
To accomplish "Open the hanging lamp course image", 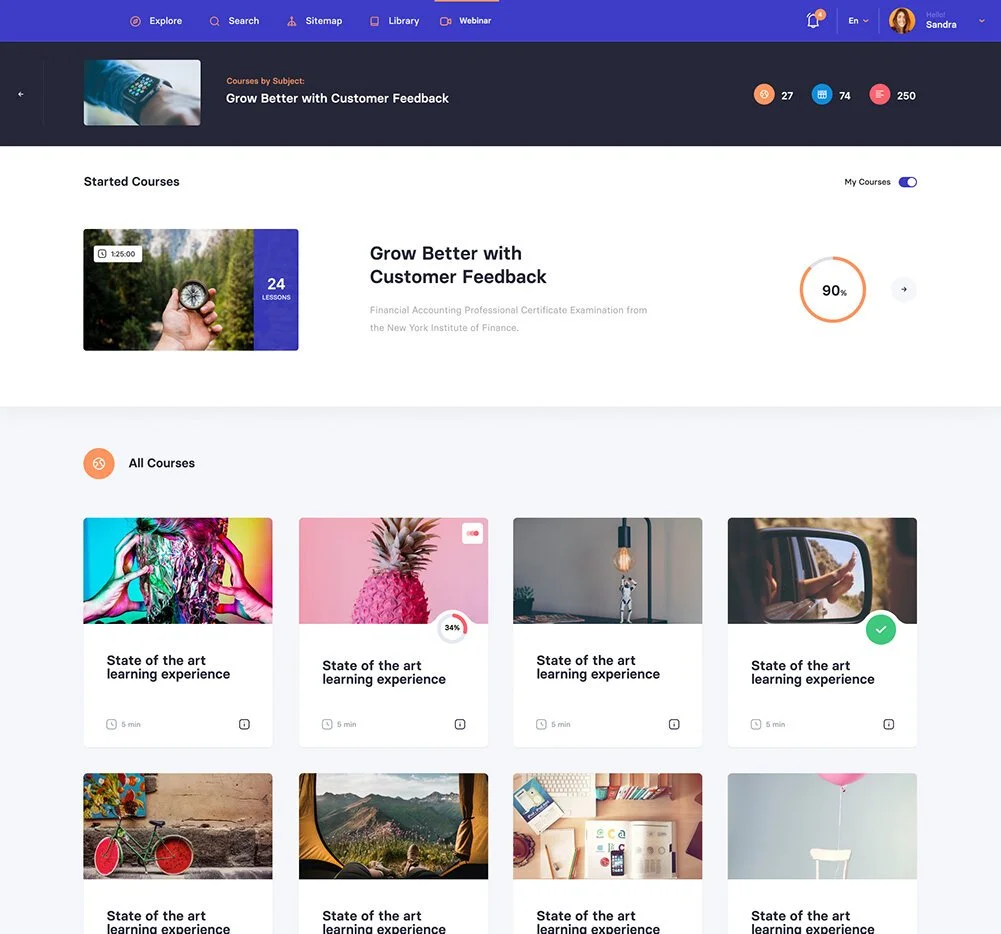I will [x=608, y=571].
